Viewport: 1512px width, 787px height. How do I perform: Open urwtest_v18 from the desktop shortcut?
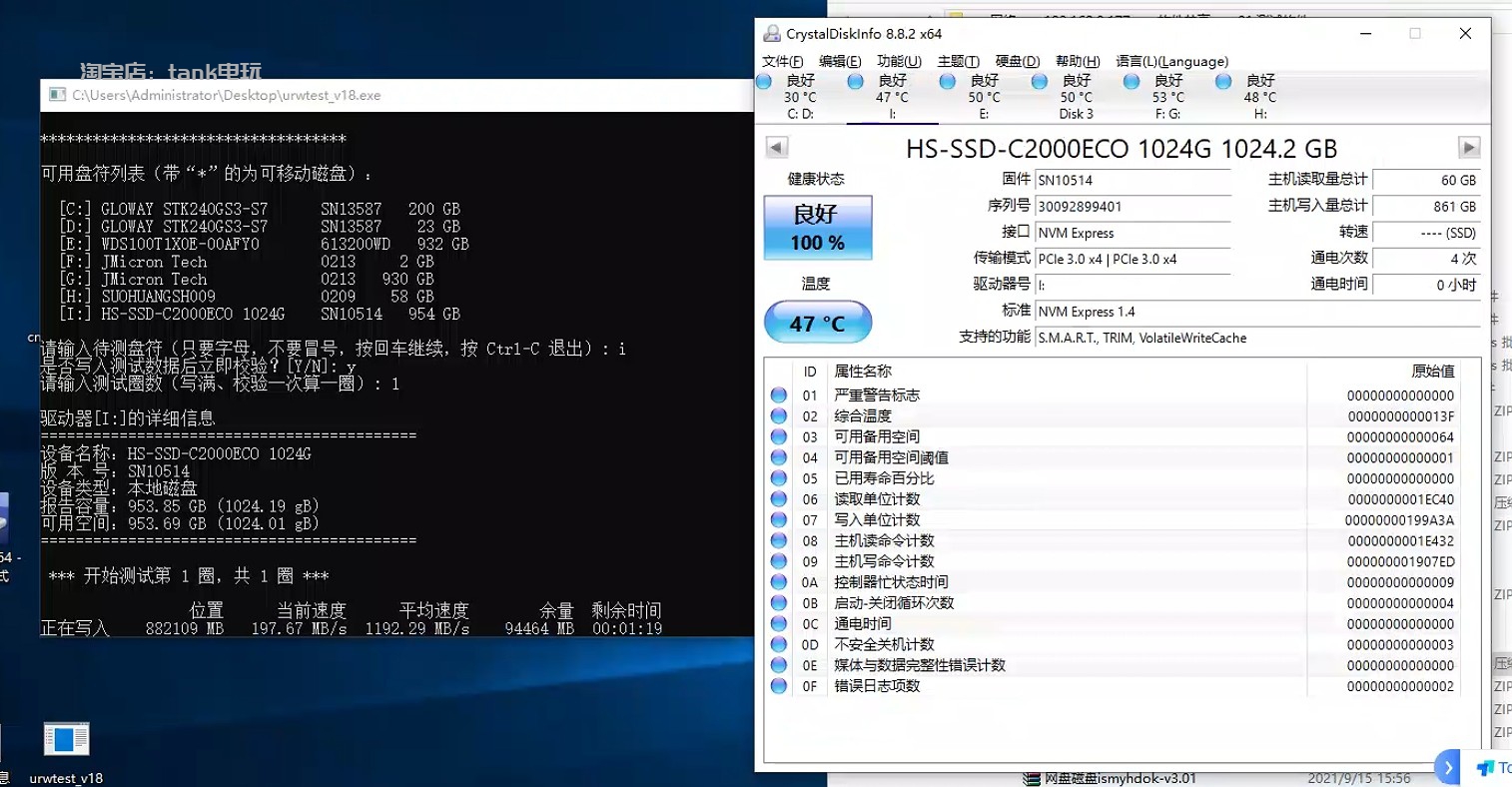tap(67, 740)
